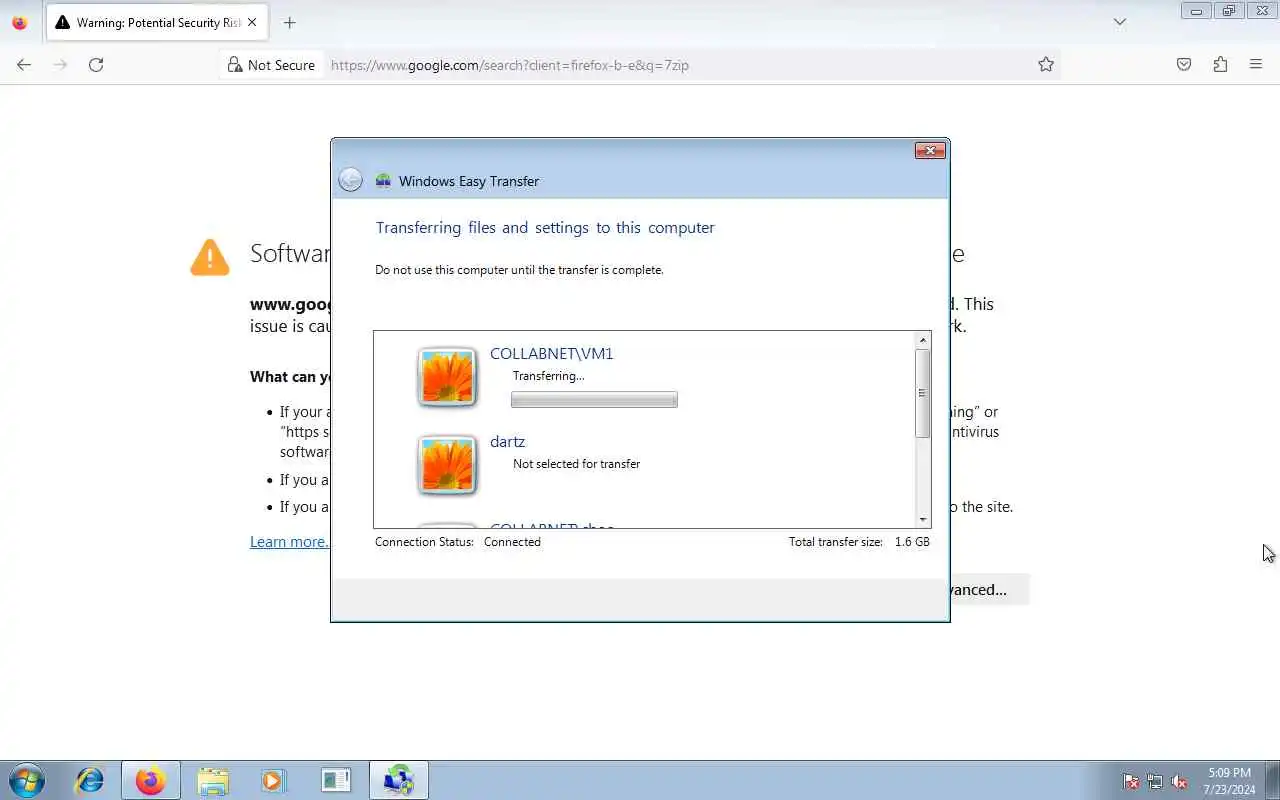
Task: Open the Windows Start menu
Action: (26, 780)
